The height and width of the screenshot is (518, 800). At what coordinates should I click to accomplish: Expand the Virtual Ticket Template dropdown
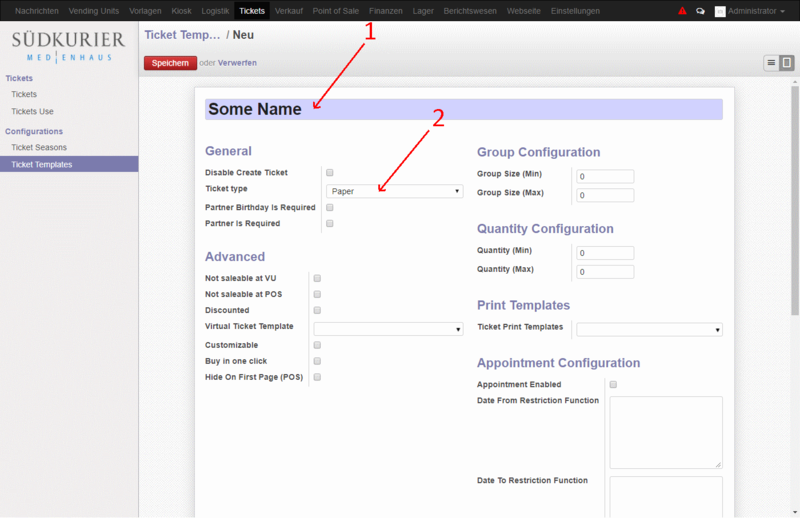[x=388, y=329]
